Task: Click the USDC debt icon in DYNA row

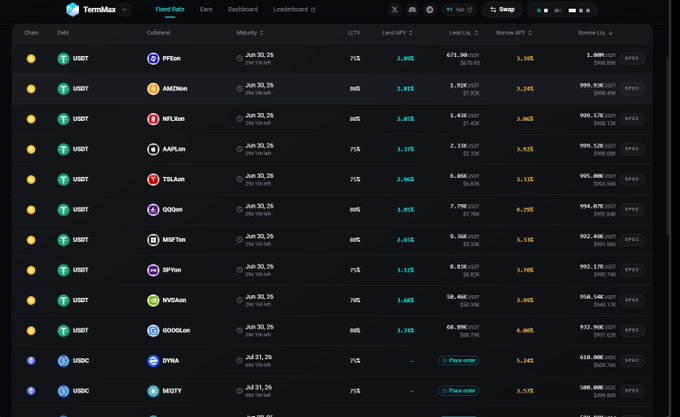Action: [63, 361]
